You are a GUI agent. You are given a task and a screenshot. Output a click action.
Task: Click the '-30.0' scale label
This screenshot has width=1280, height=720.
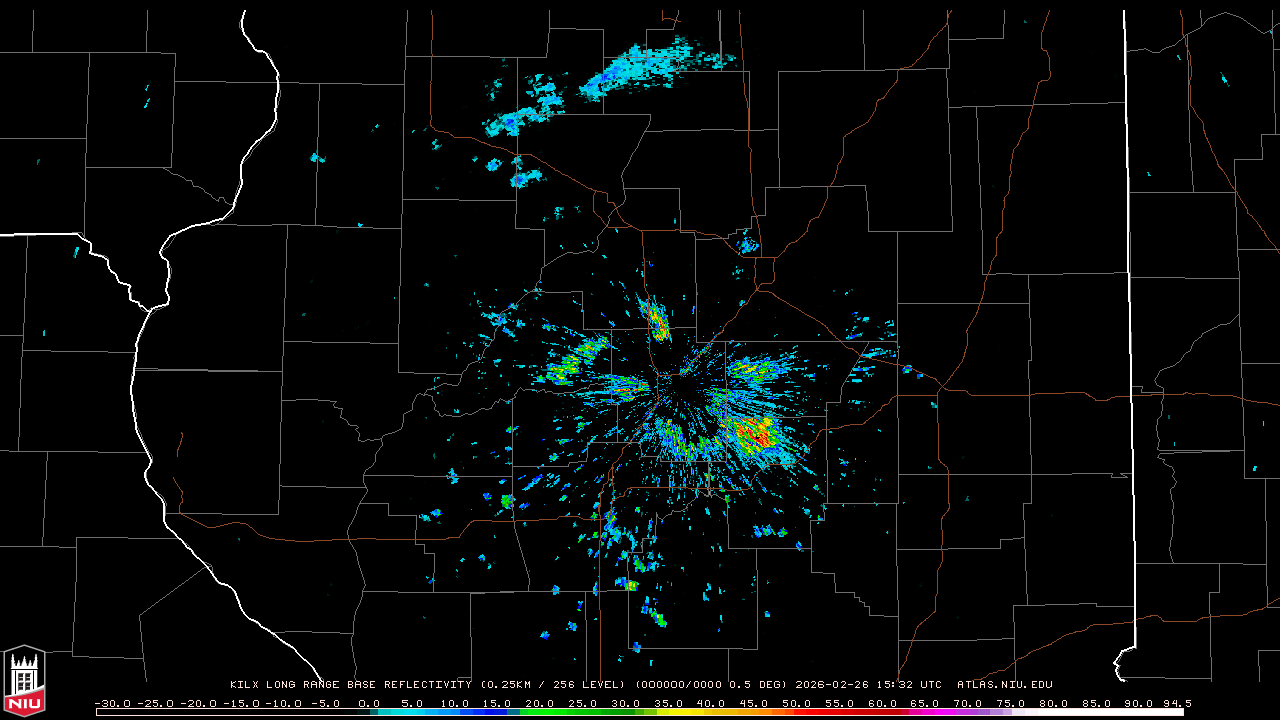pyautogui.click(x=112, y=703)
